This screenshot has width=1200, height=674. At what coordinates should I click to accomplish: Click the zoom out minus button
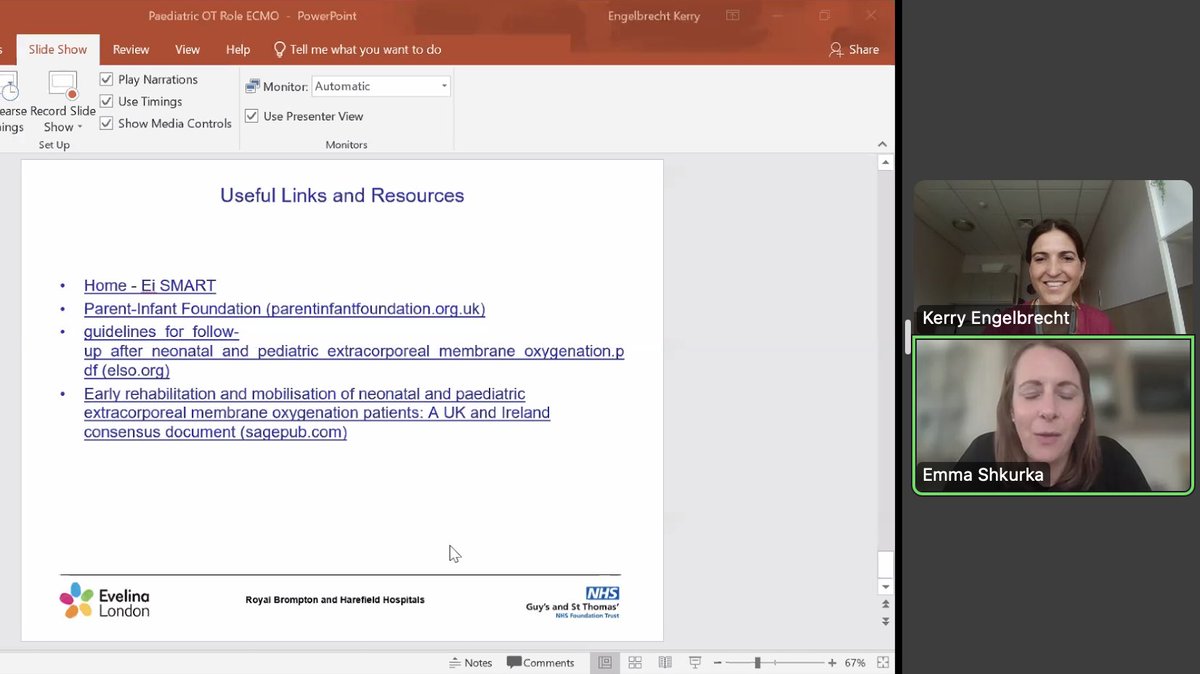(719, 662)
